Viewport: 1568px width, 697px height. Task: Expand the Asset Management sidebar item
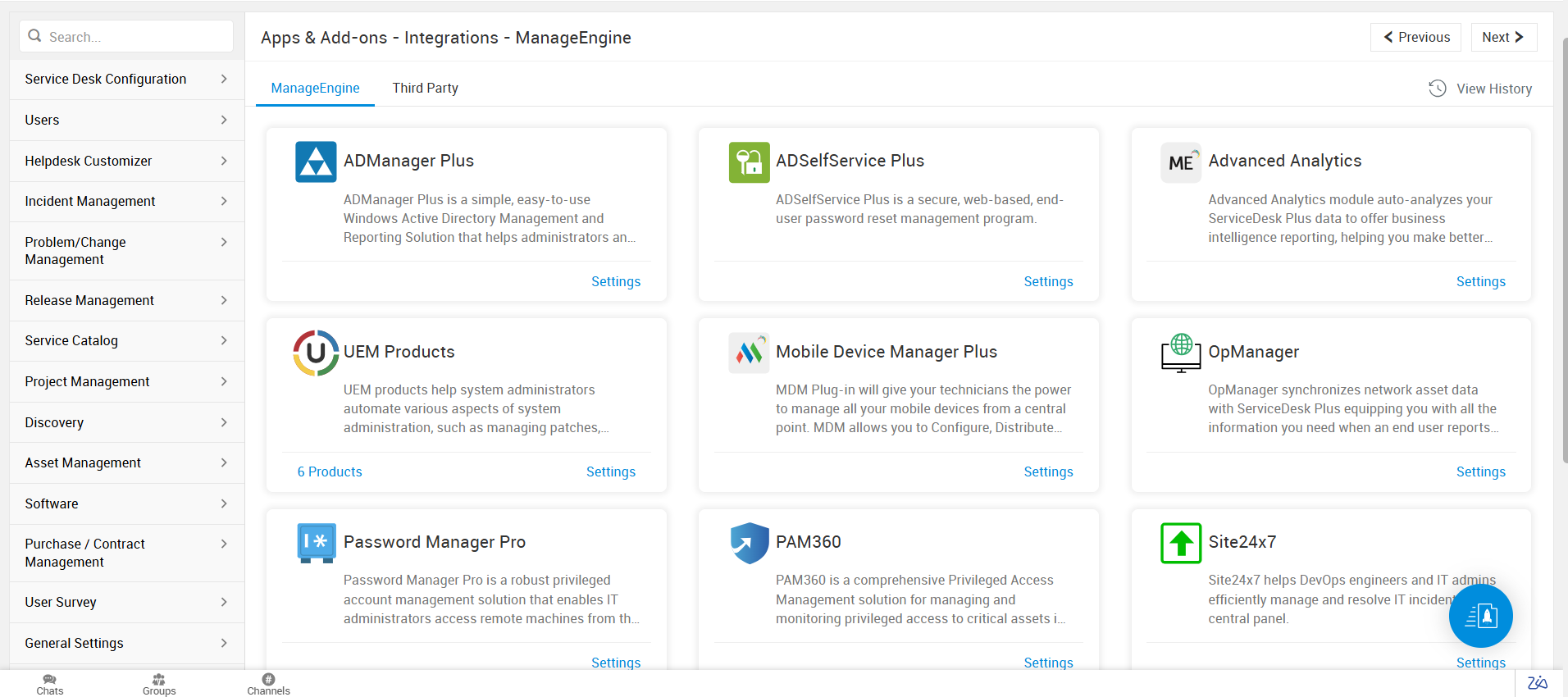point(126,463)
